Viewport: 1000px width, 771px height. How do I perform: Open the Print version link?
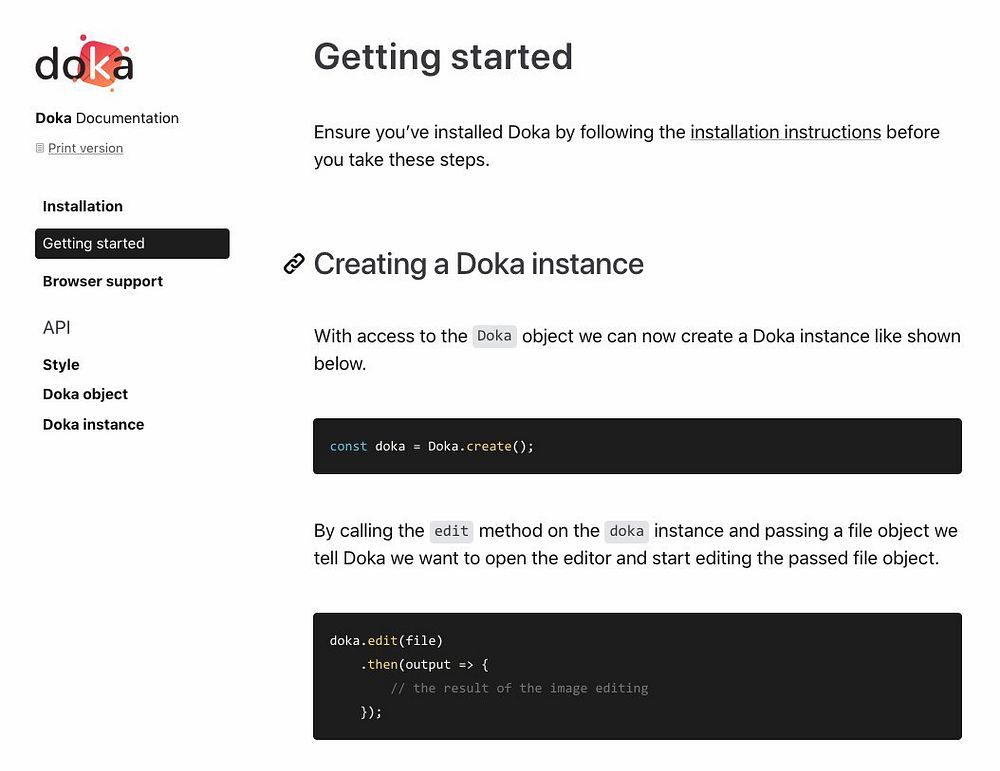(85, 148)
